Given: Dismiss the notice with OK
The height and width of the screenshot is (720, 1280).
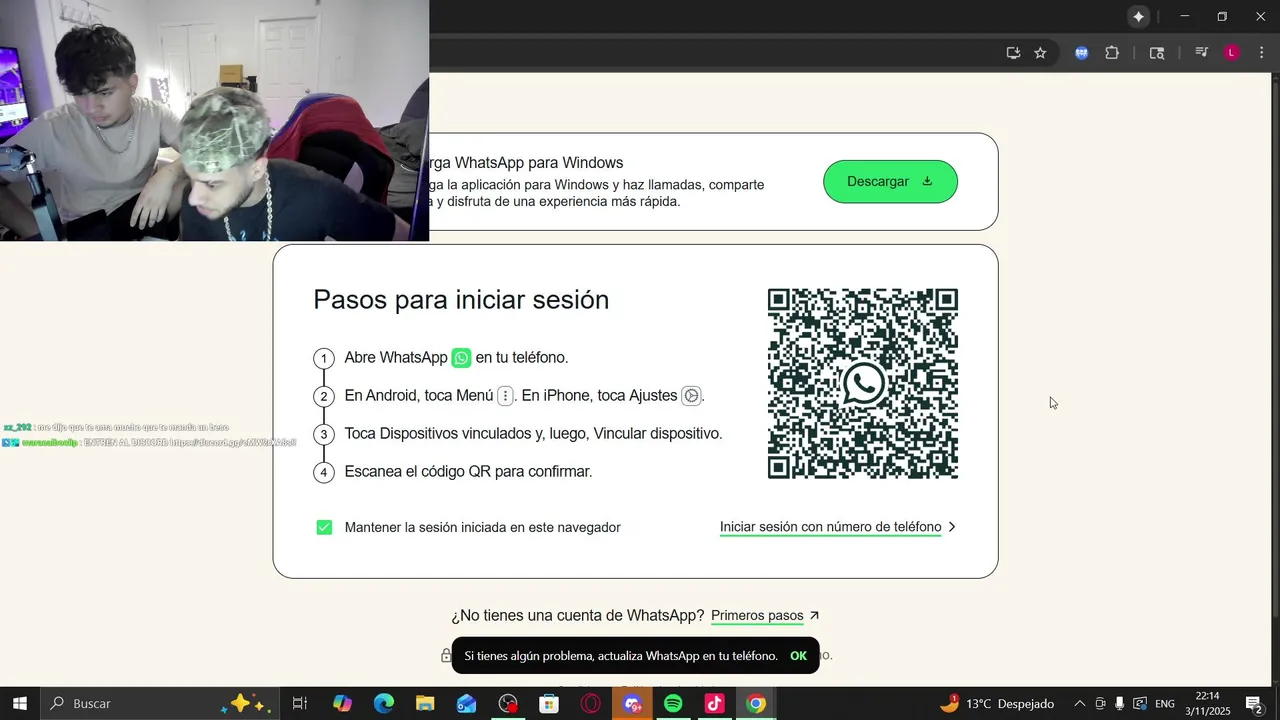Looking at the screenshot, I should click(x=798, y=656).
